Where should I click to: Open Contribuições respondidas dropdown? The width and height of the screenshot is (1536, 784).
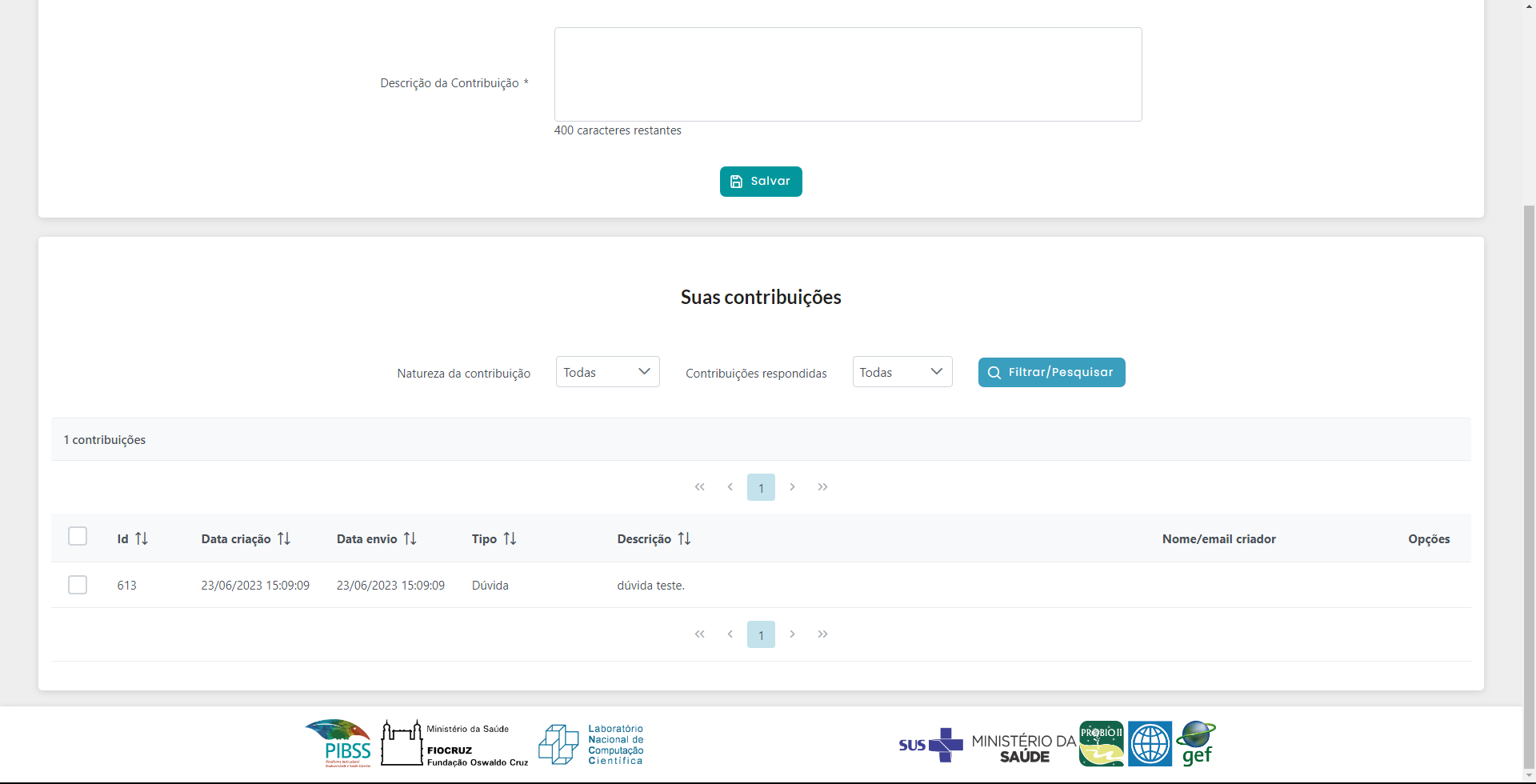[x=902, y=372]
